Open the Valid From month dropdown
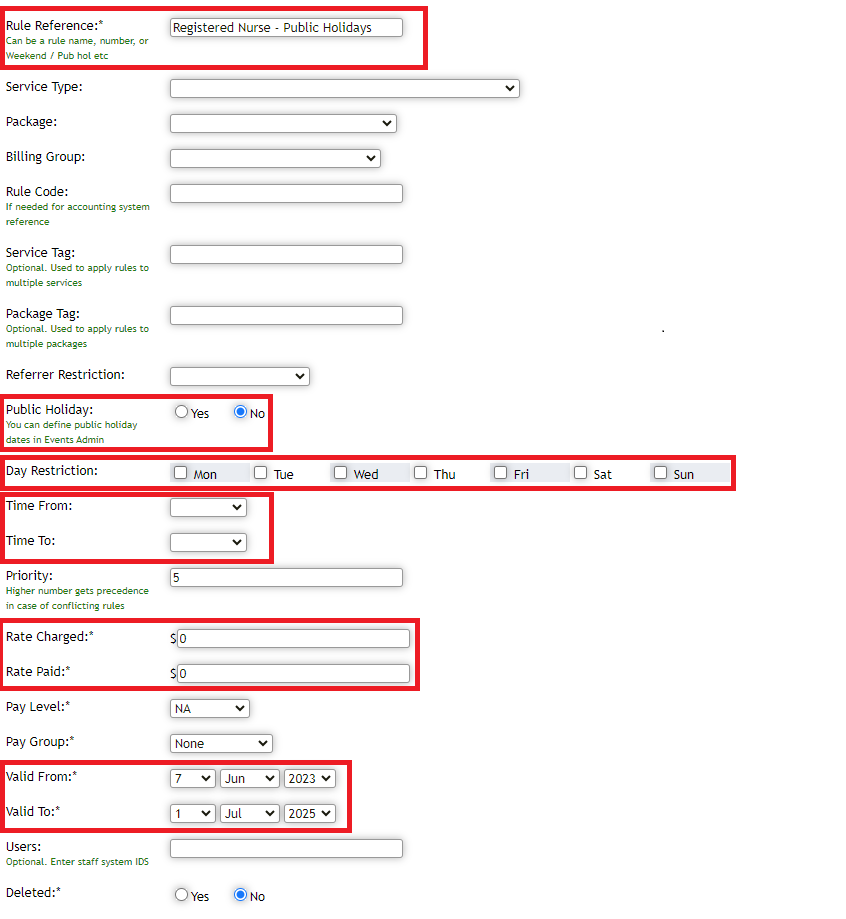This screenshot has height=919, width=846. pyautogui.click(x=249, y=778)
